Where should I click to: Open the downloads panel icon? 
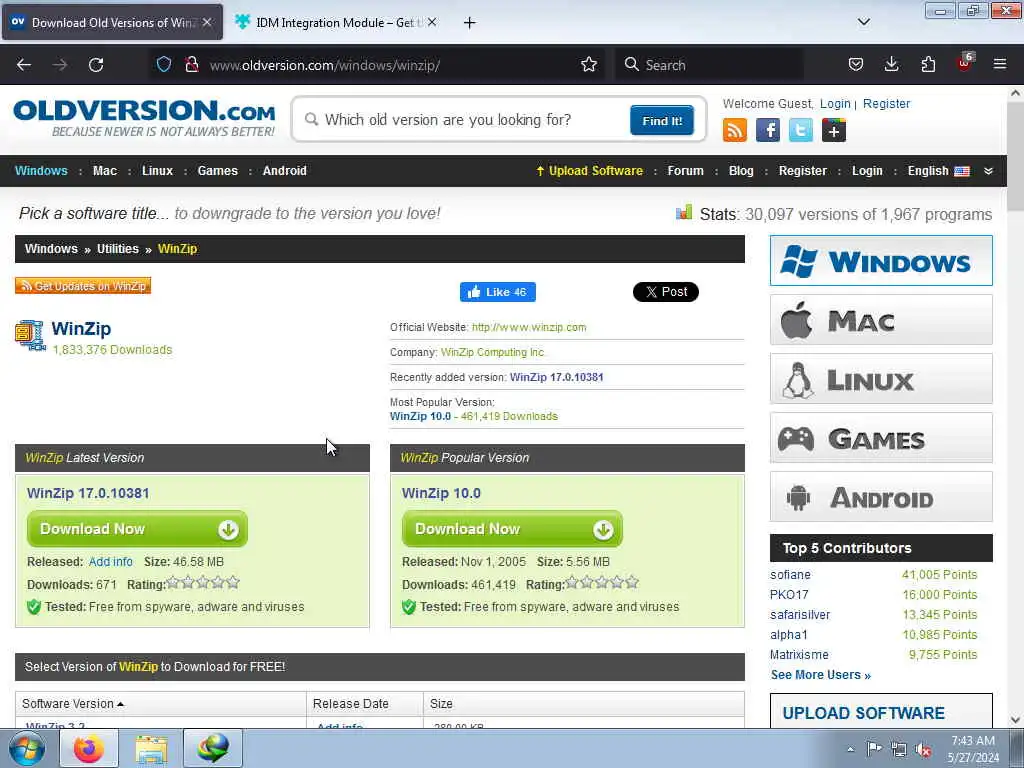pos(891,64)
